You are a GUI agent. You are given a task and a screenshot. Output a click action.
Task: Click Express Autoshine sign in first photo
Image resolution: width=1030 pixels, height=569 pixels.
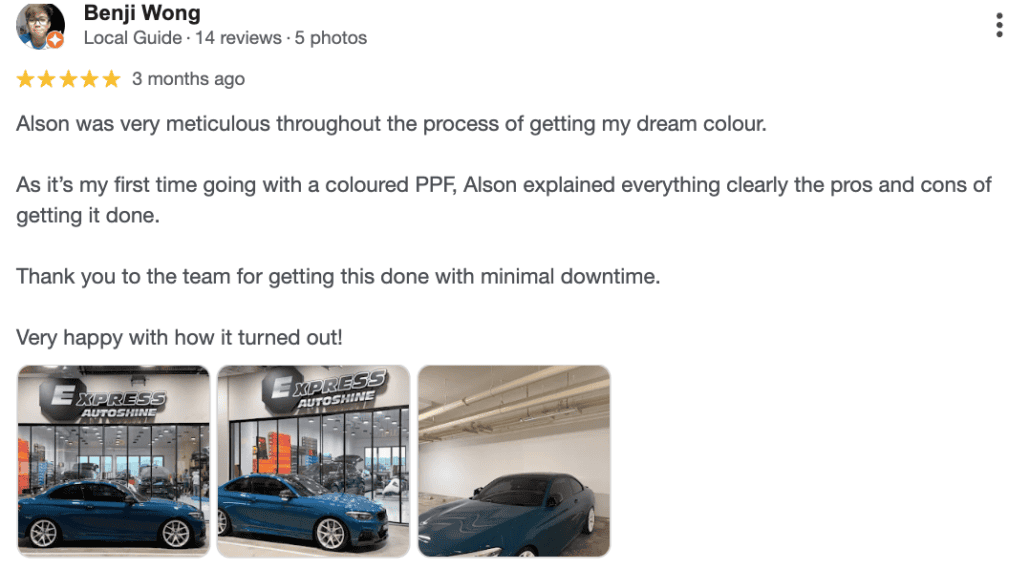pyautogui.click(x=104, y=399)
